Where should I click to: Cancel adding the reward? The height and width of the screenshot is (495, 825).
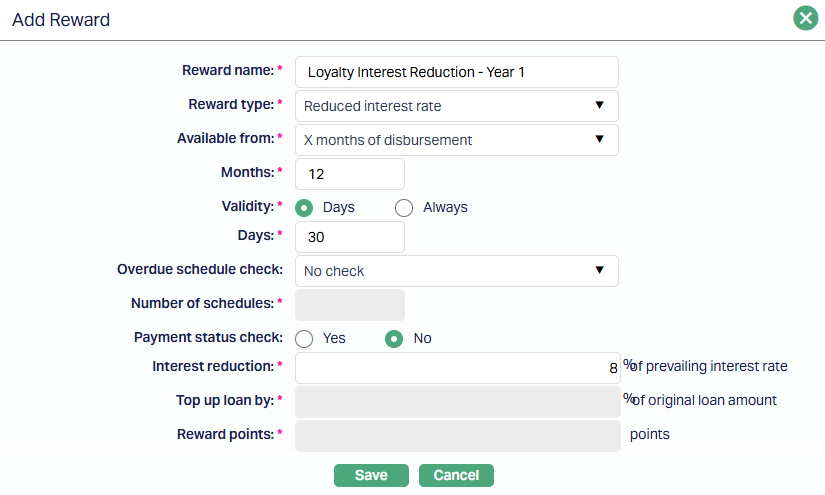[456, 476]
